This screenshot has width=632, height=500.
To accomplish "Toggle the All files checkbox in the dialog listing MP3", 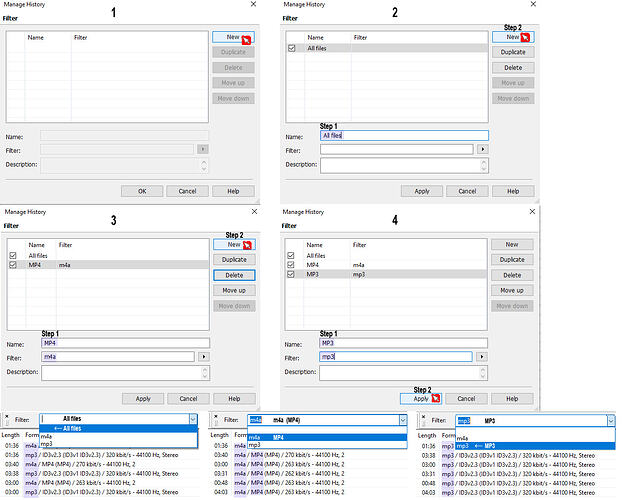I will pos(291,255).
